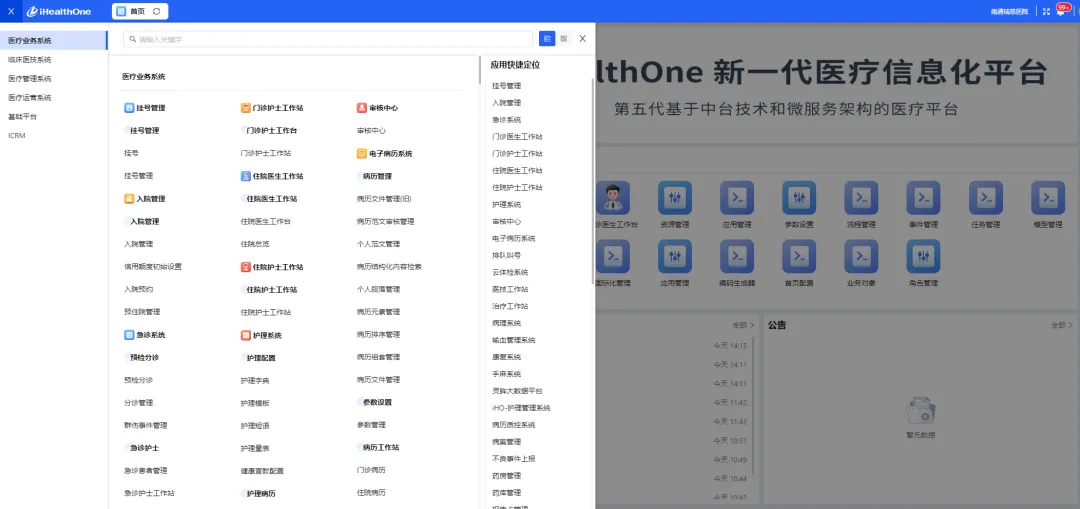Open 病历文件管理(旧) menu entry
Viewport: 1080px width, 509px height.
pyautogui.click(x=384, y=199)
